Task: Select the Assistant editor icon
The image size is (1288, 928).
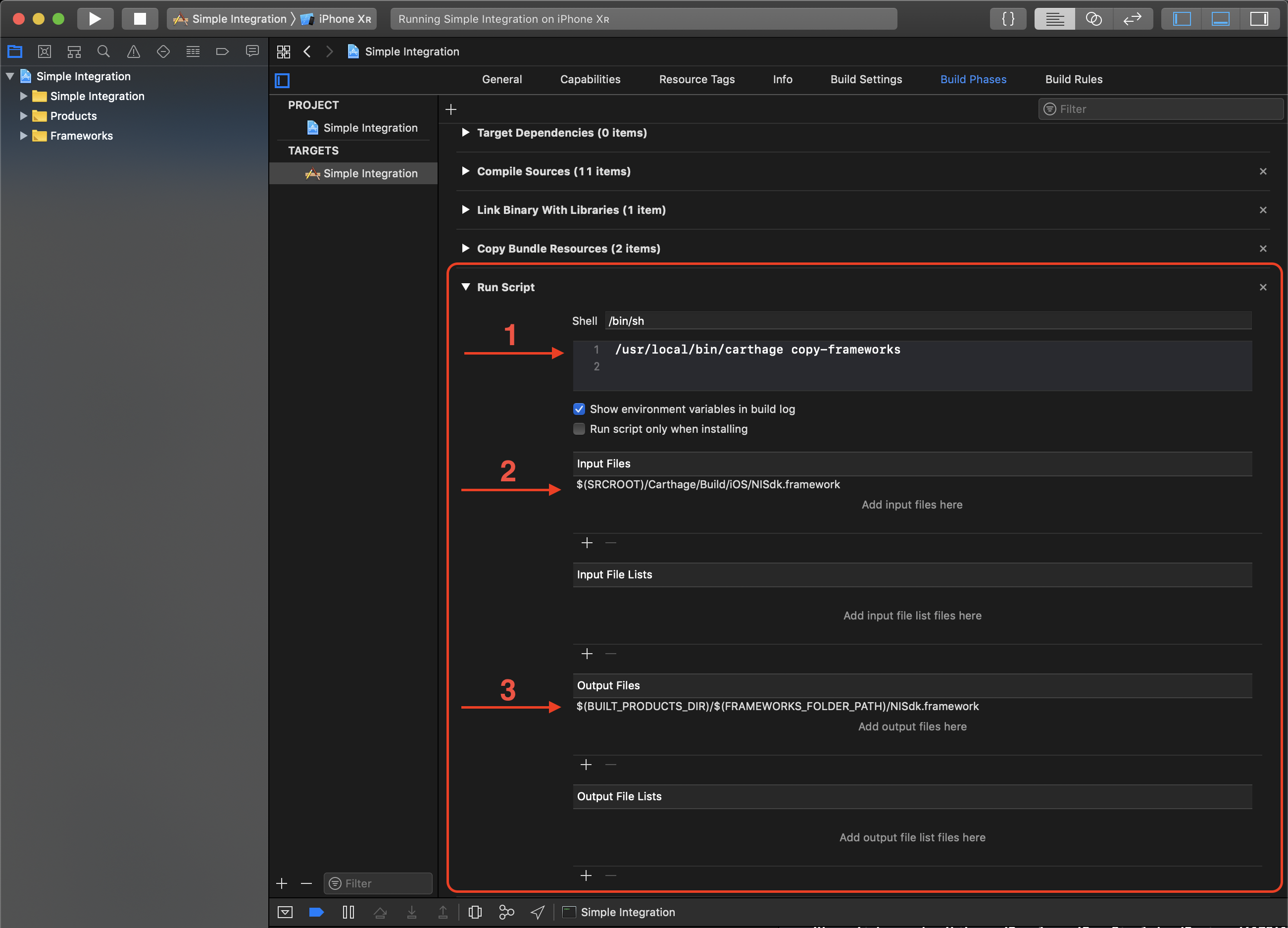Action: coord(1094,19)
